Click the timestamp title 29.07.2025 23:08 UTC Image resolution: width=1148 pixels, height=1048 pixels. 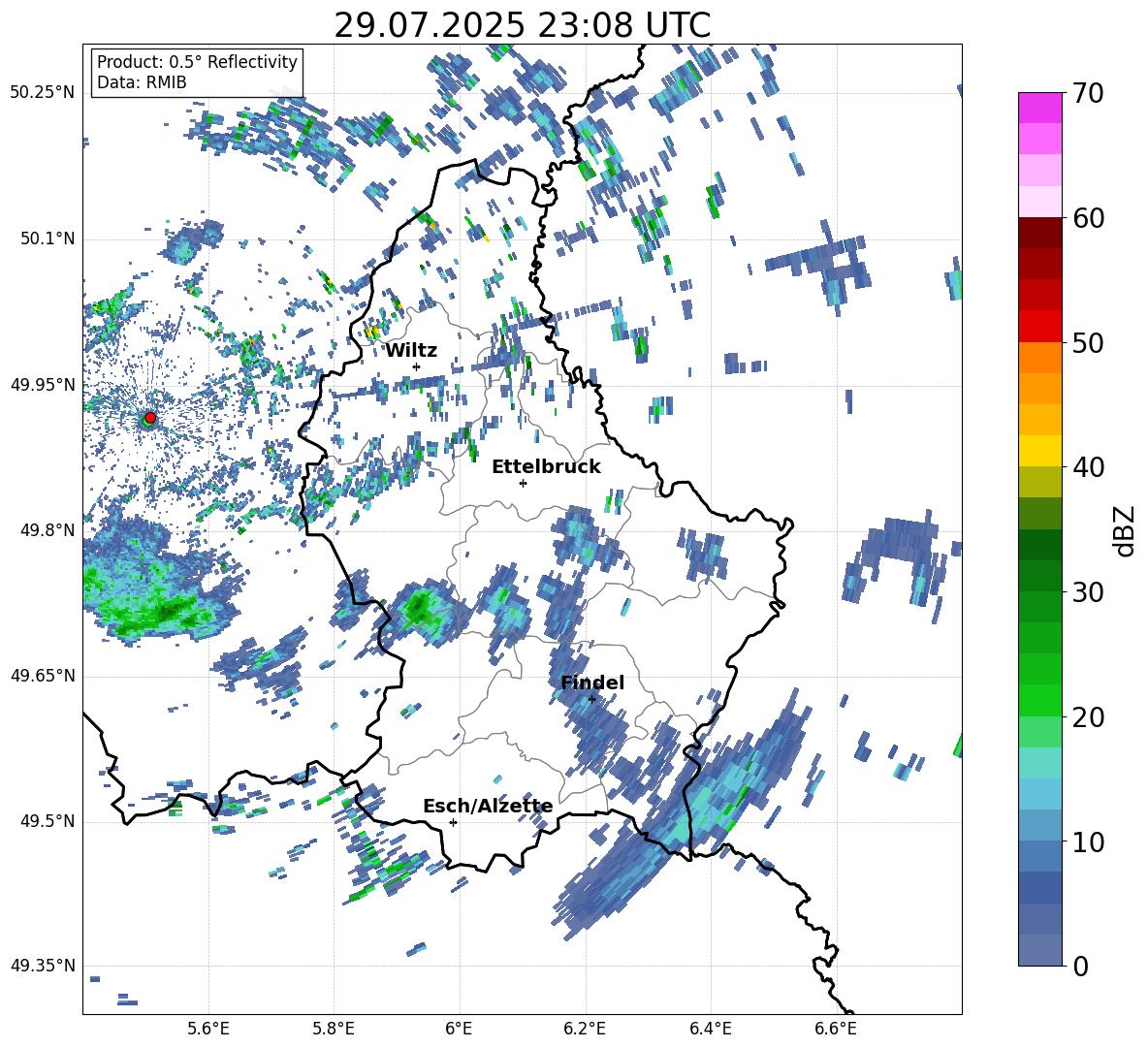[x=522, y=25]
